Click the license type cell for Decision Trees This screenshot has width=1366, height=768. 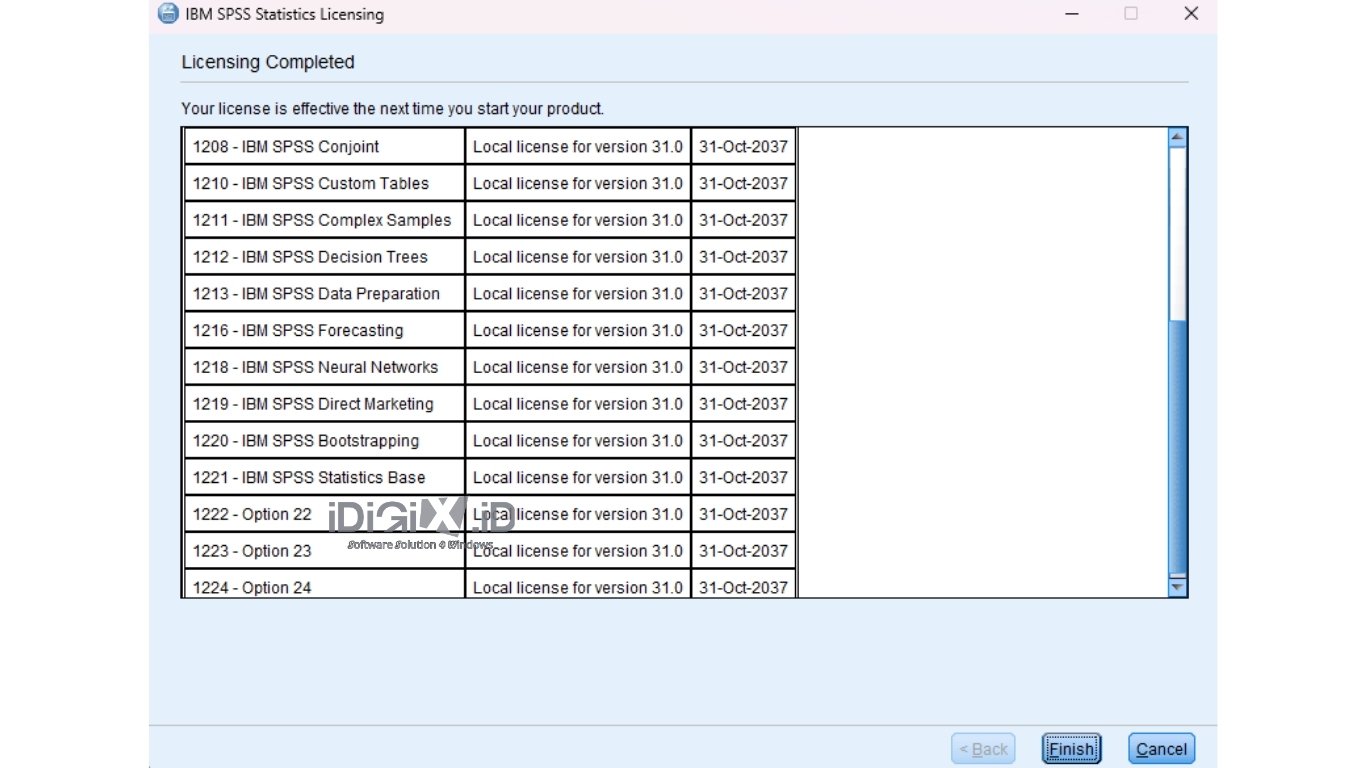click(578, 257)
